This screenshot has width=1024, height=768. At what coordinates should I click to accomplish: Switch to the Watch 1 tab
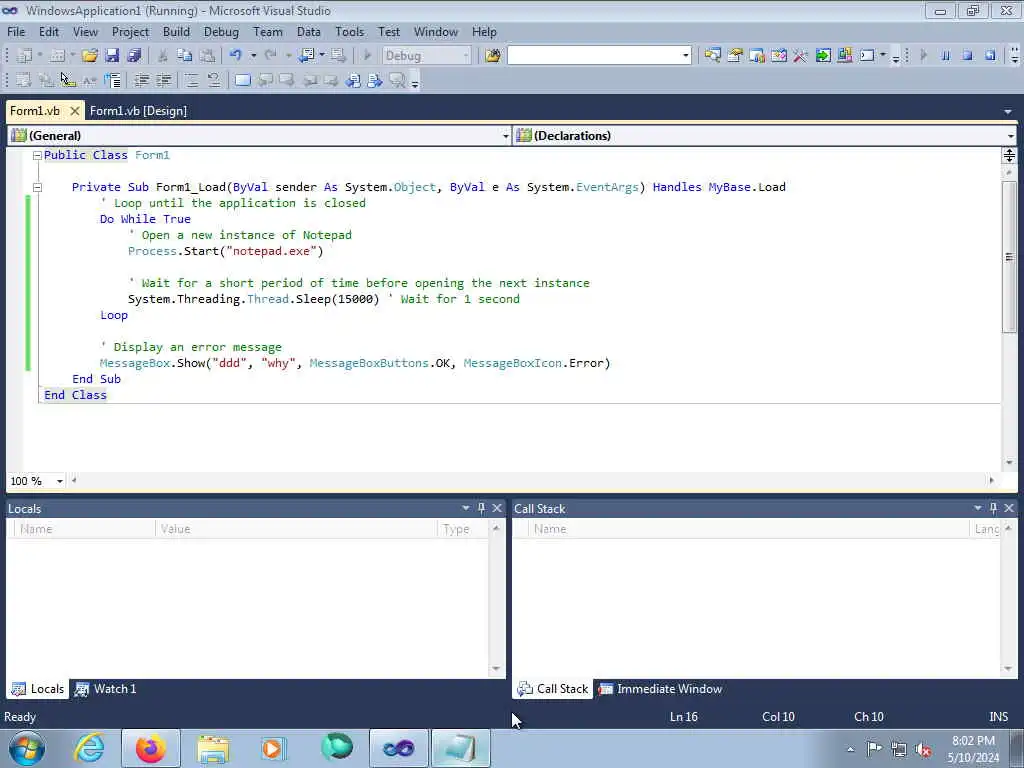[105, 689]
